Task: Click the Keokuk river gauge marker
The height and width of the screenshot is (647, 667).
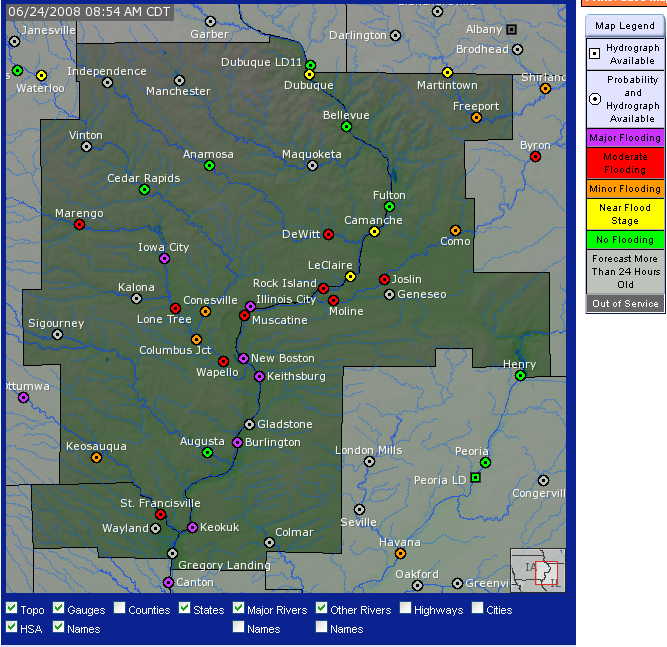Action: click(x=192, y=527)
